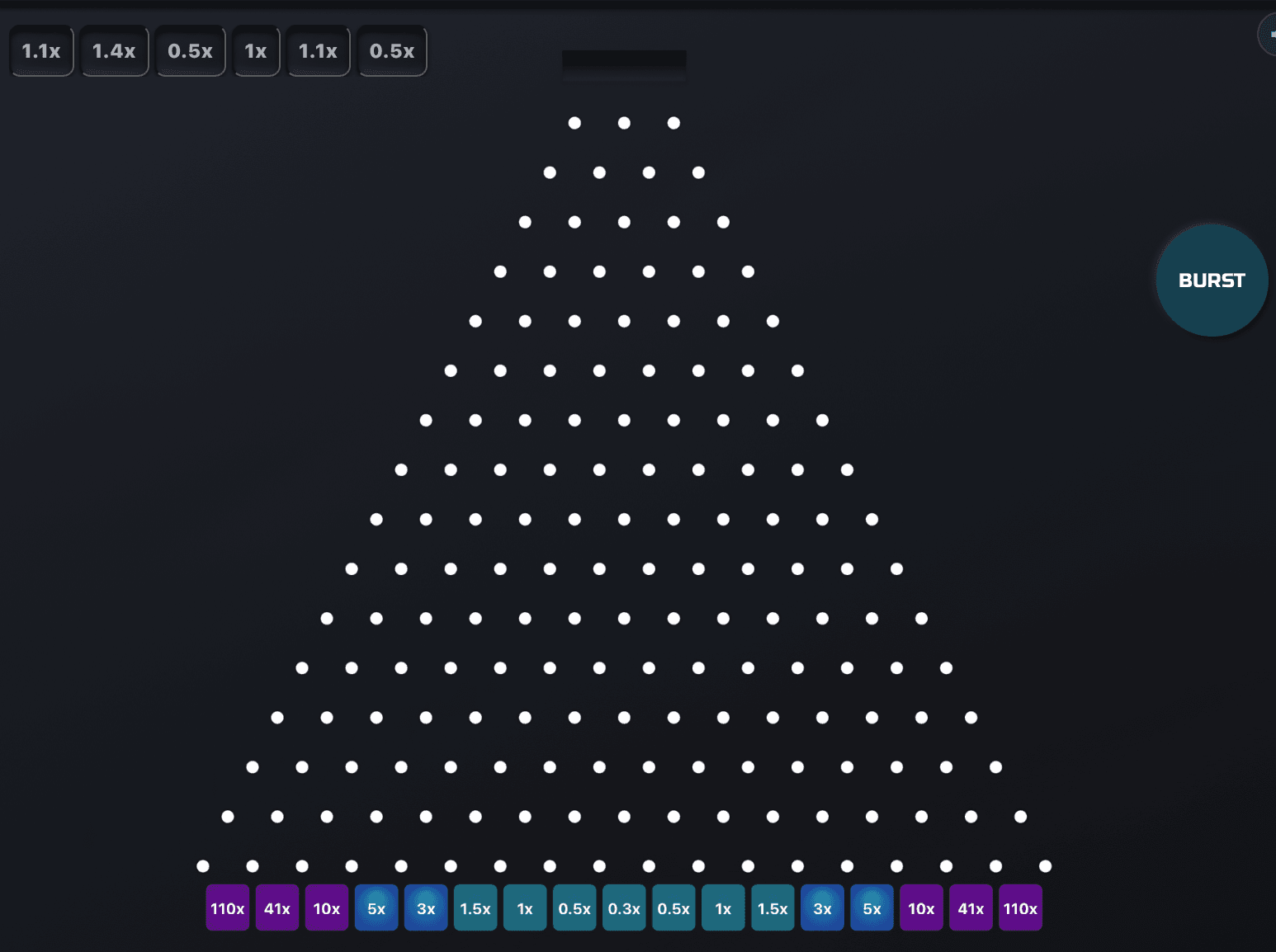Select the left 10x multiplier slot

point(327,907)
